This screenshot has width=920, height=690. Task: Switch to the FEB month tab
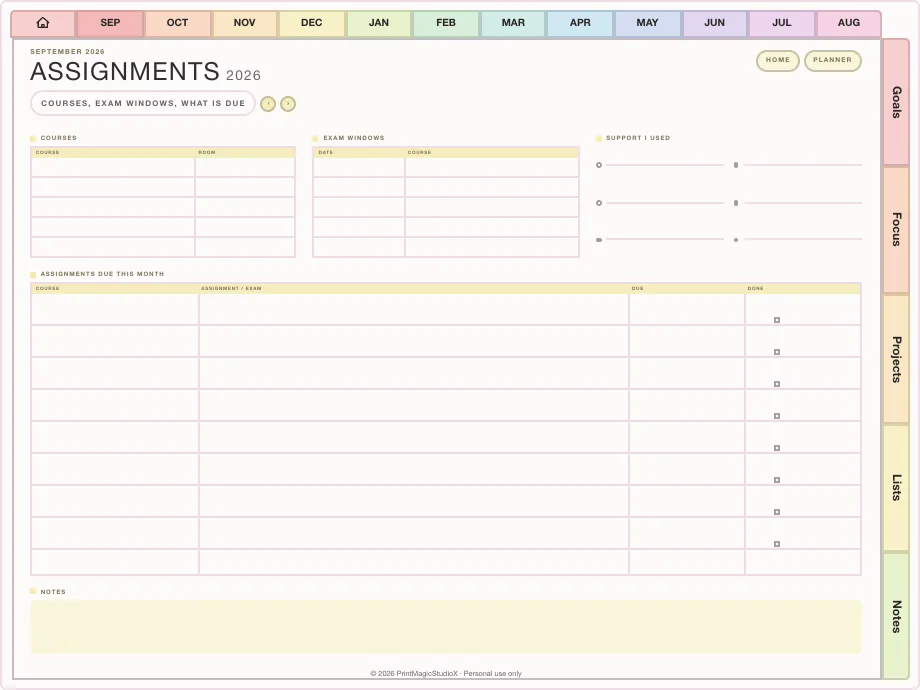[446, 23]
